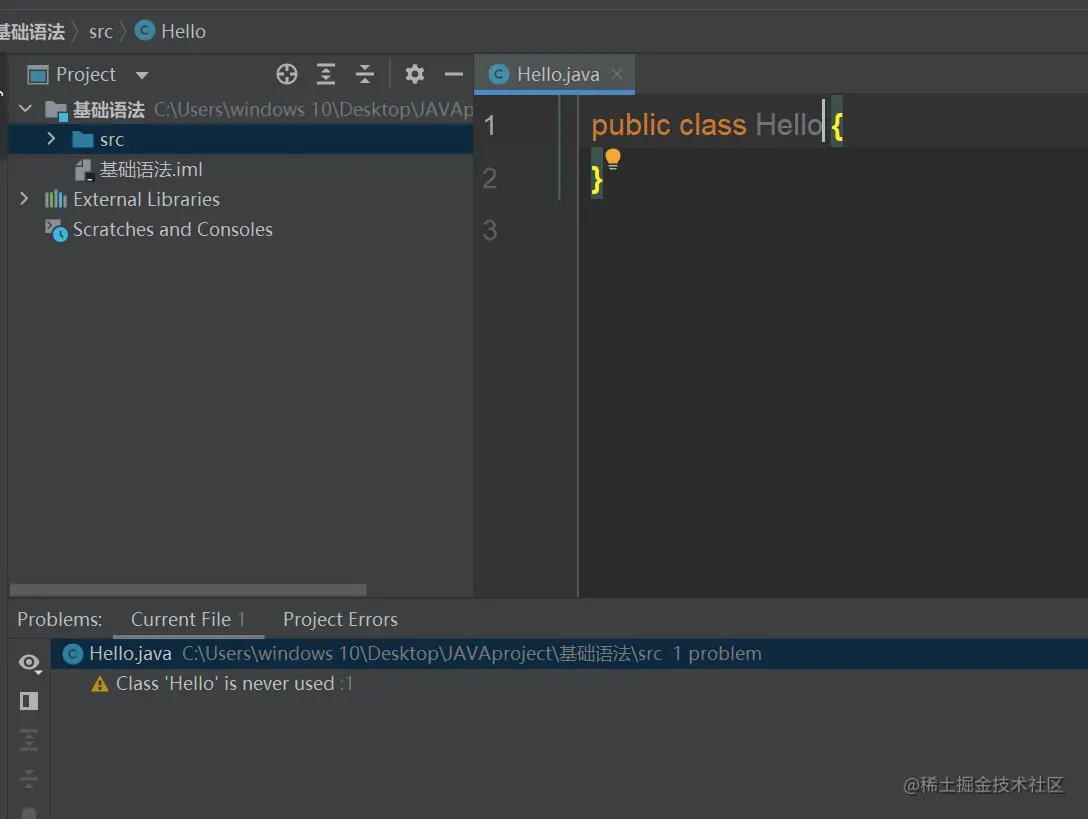Click the Project panel horizontal scrollbar

[x=188, y=590]
